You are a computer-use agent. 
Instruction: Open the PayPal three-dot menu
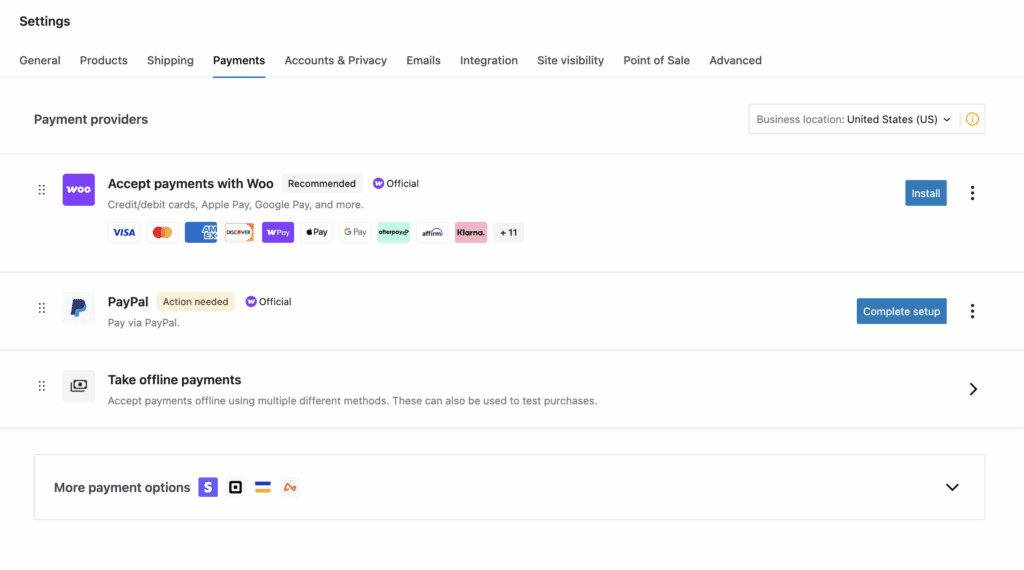[972, 311]
